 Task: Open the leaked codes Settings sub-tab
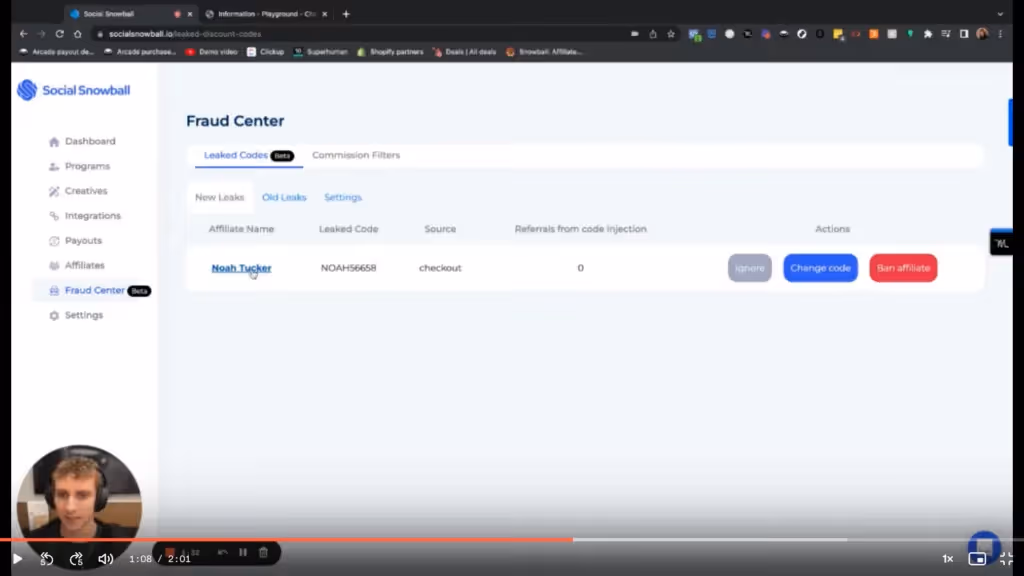click(x=343, y=197)
